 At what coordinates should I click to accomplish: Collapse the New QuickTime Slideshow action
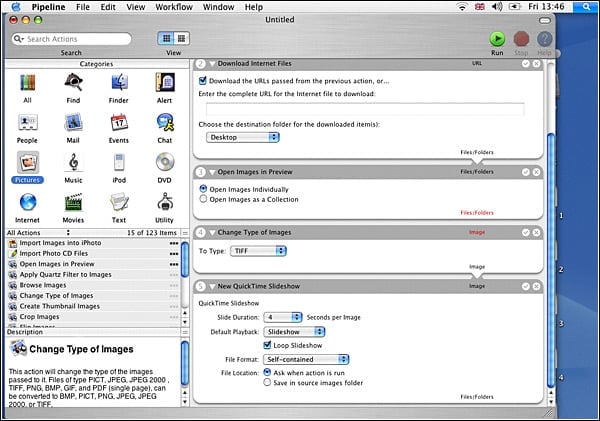click(x=212, y=287)
